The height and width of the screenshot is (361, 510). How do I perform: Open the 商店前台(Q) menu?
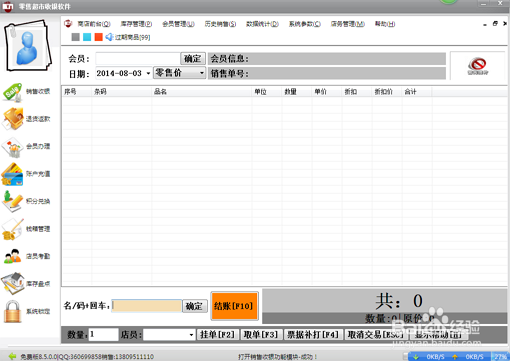[x=94, y=24]
